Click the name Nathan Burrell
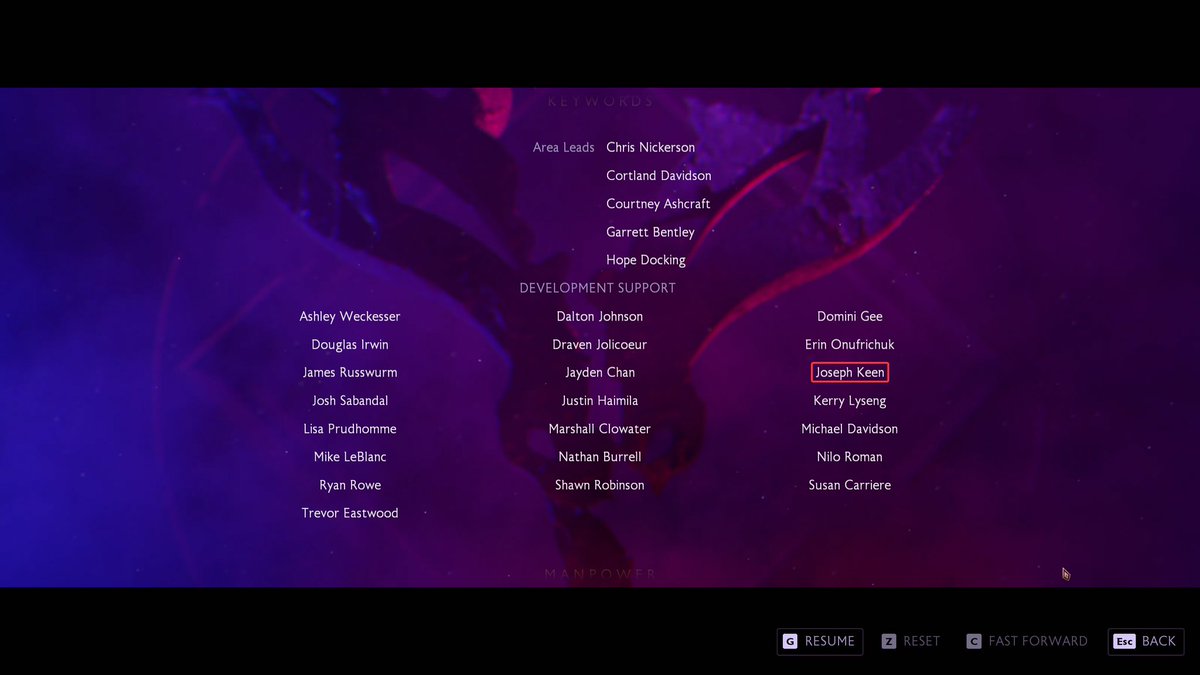This screenshot has width=1200, height=675. click(600, 456)
